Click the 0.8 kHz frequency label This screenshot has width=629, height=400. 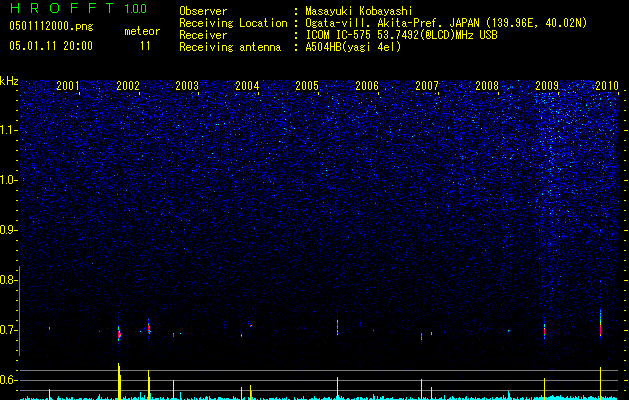point(8,280)
